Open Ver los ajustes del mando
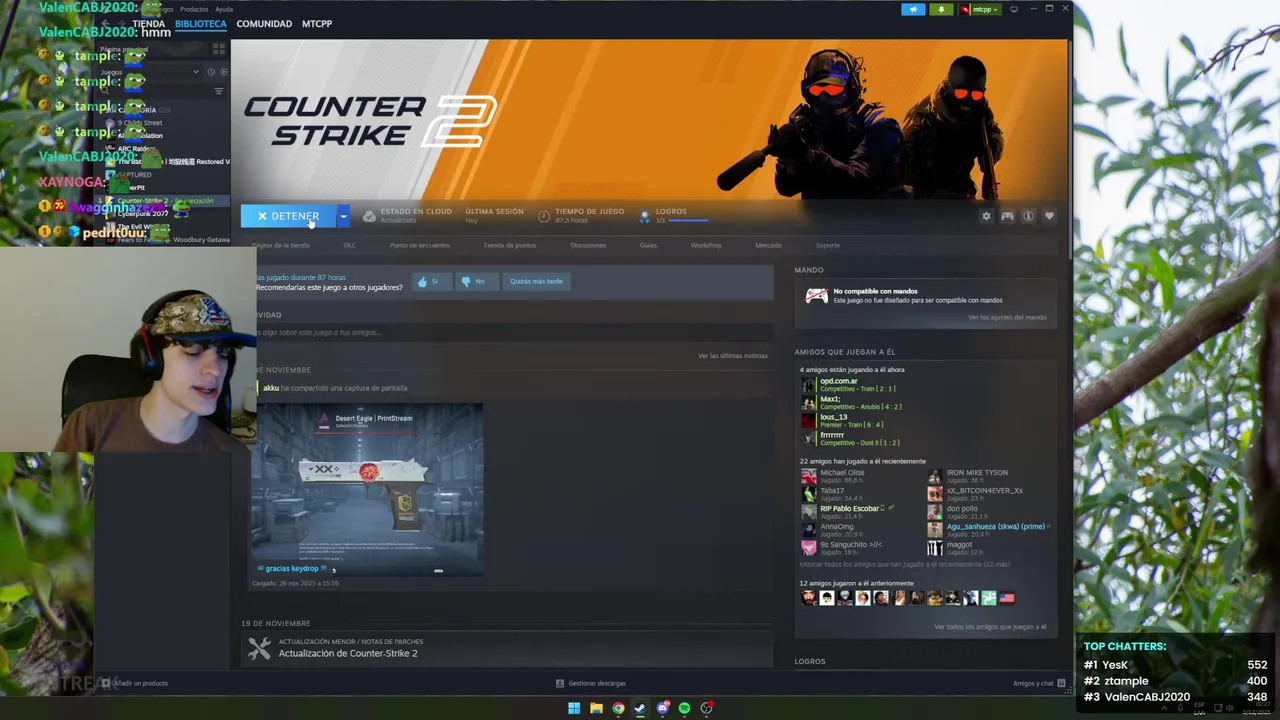Screen dimensions: 1280x720 click(x=1007, y=317)
